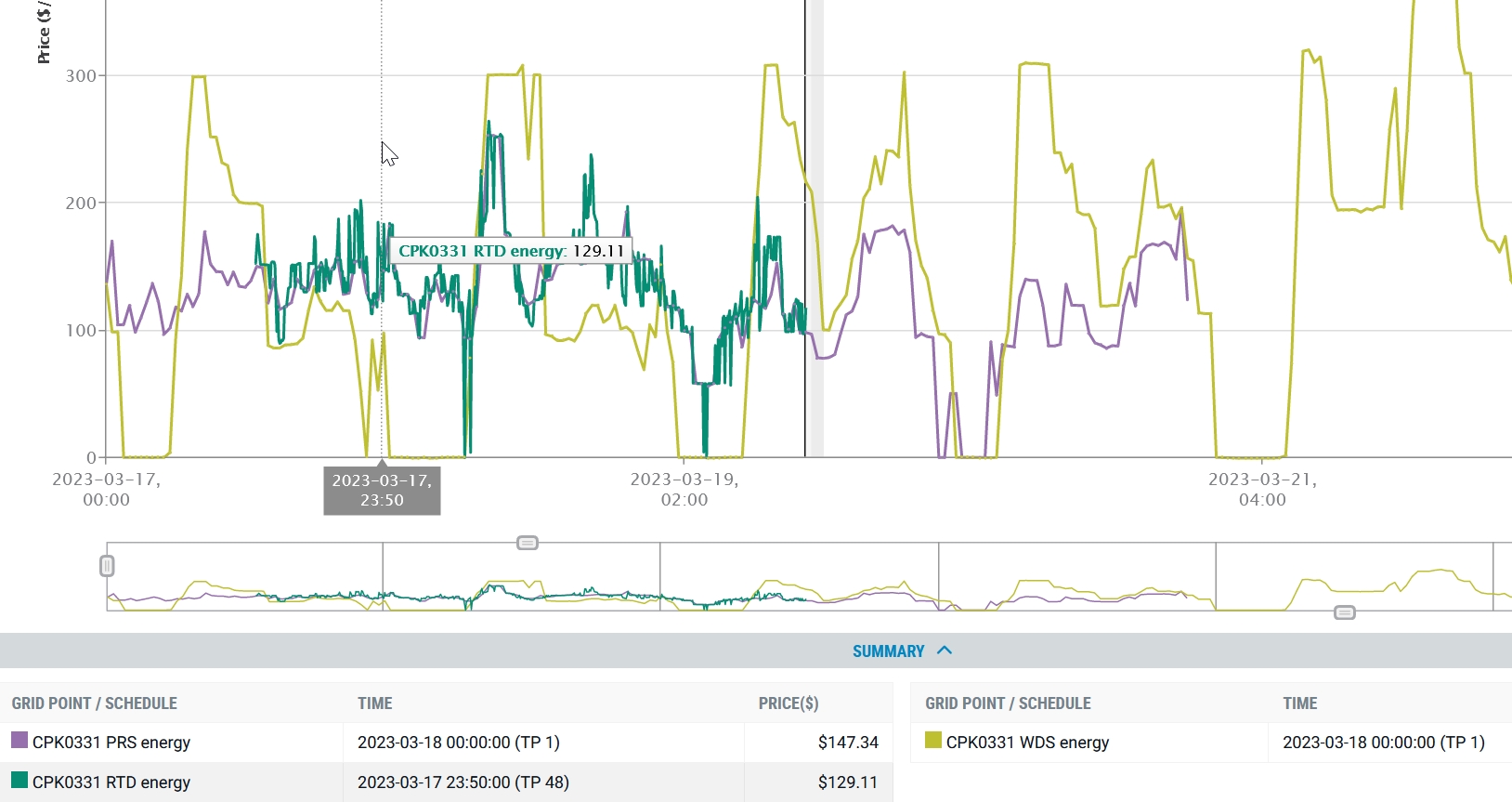Collapse the Summary panel with the chevron

945,651
